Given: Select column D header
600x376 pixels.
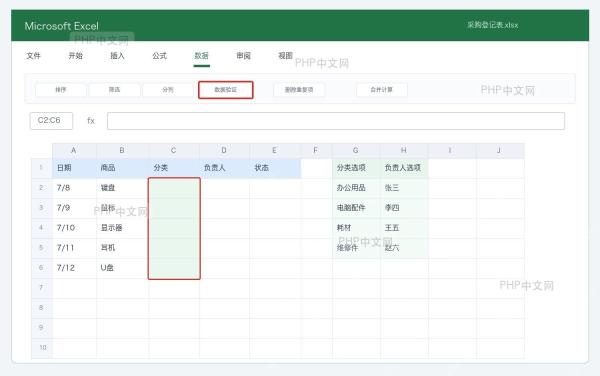Looking at the screenshot, I should coord(224,151).
